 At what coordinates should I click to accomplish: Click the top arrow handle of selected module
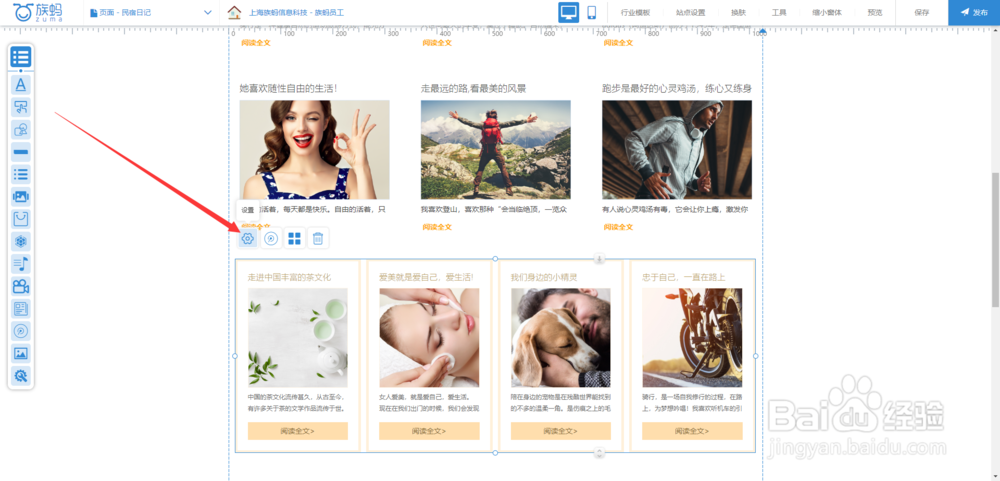[599, 258]
